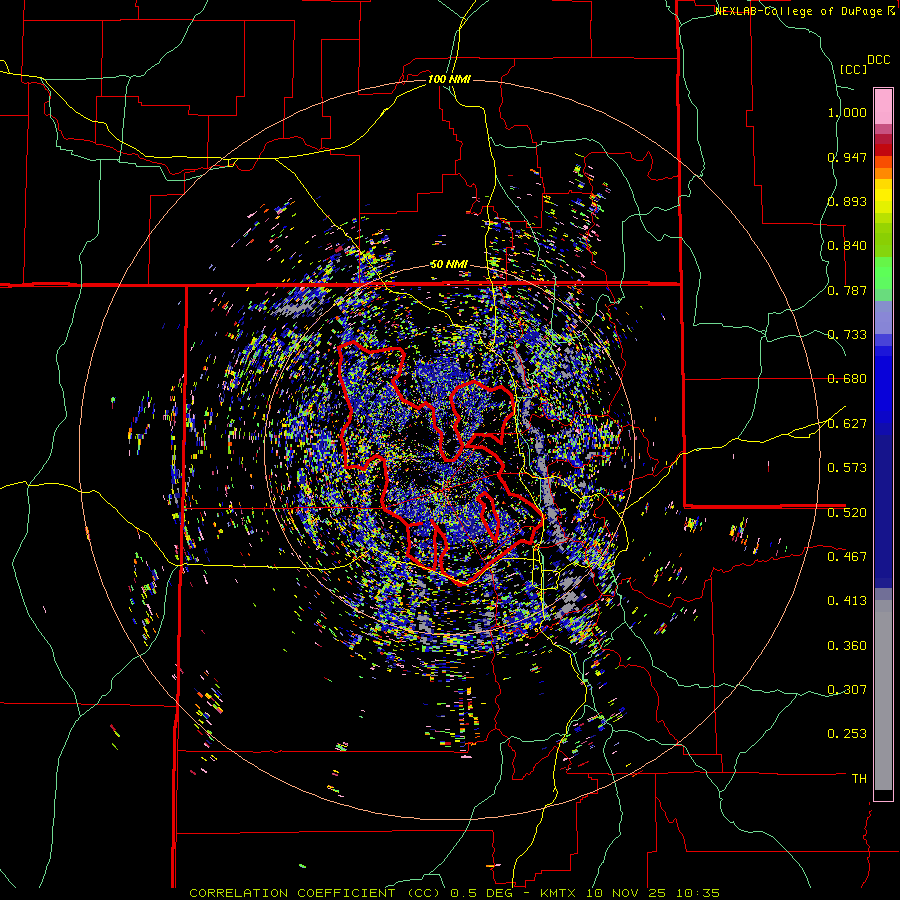This screenshot has width=900, height=900.
Task: Click the TH threshold label in legend
Action: (x=859, y=779)
